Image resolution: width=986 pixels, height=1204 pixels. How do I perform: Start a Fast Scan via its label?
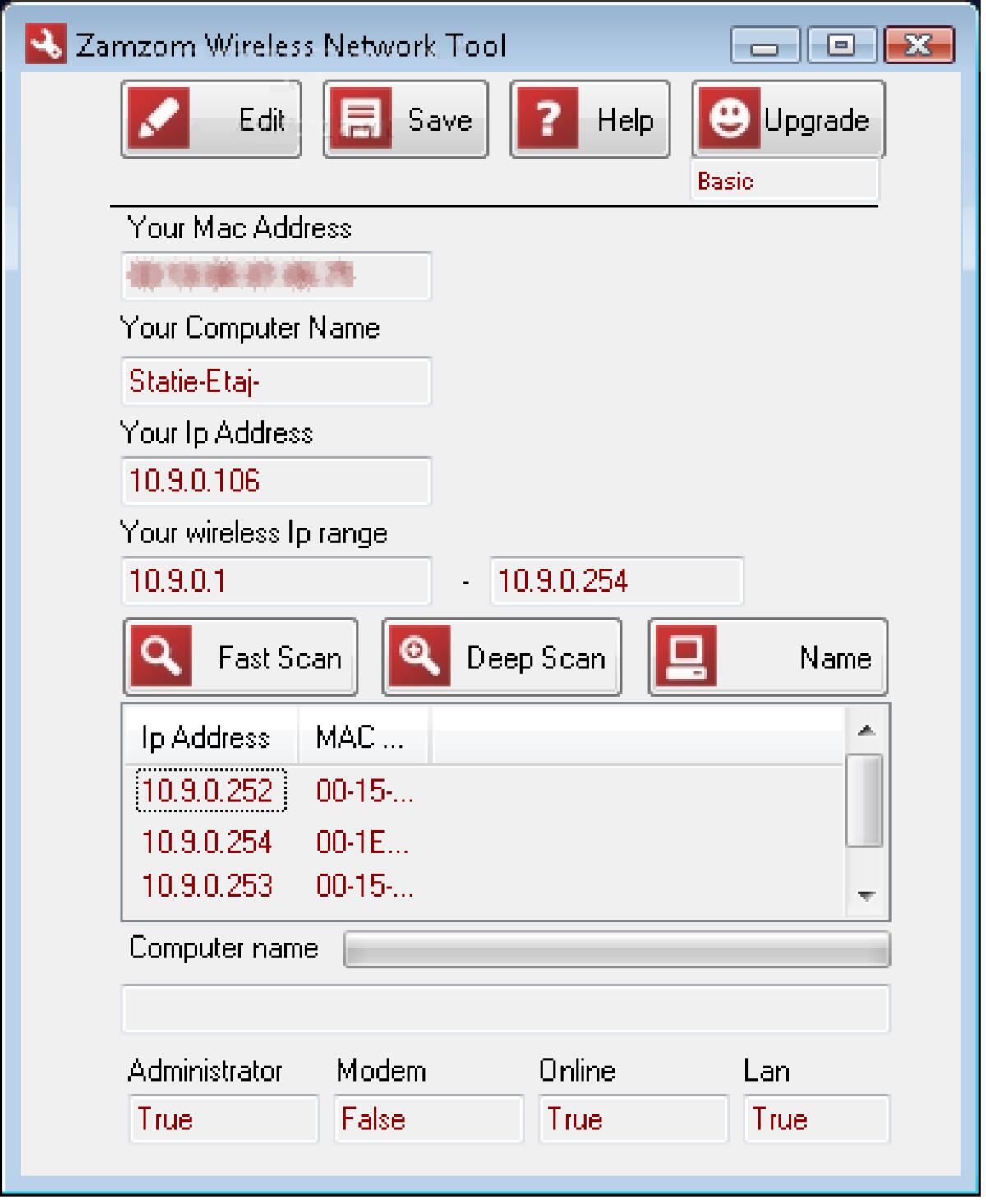click(279, 657)
